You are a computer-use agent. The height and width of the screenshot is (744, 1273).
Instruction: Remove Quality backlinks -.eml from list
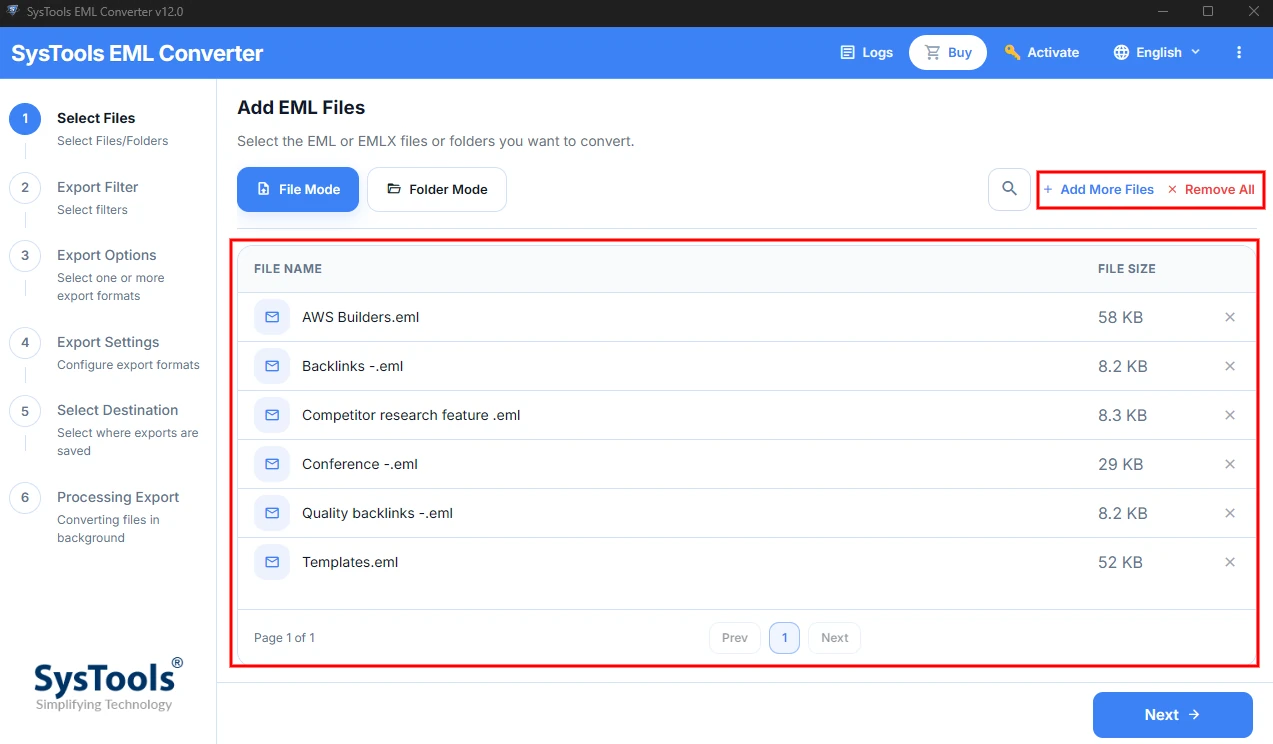click(x=1230, y=513)
